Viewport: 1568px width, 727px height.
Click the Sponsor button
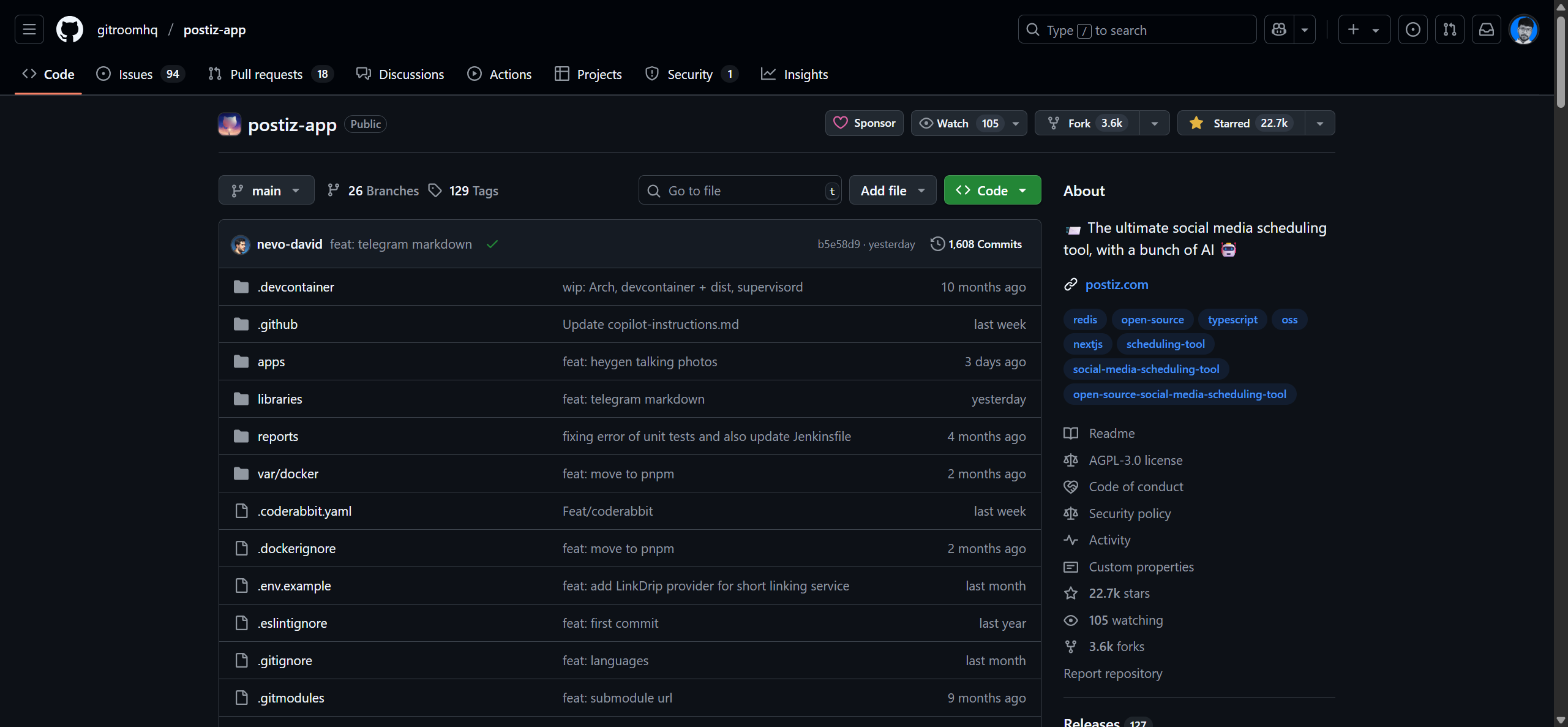click(x=865, y=123)
